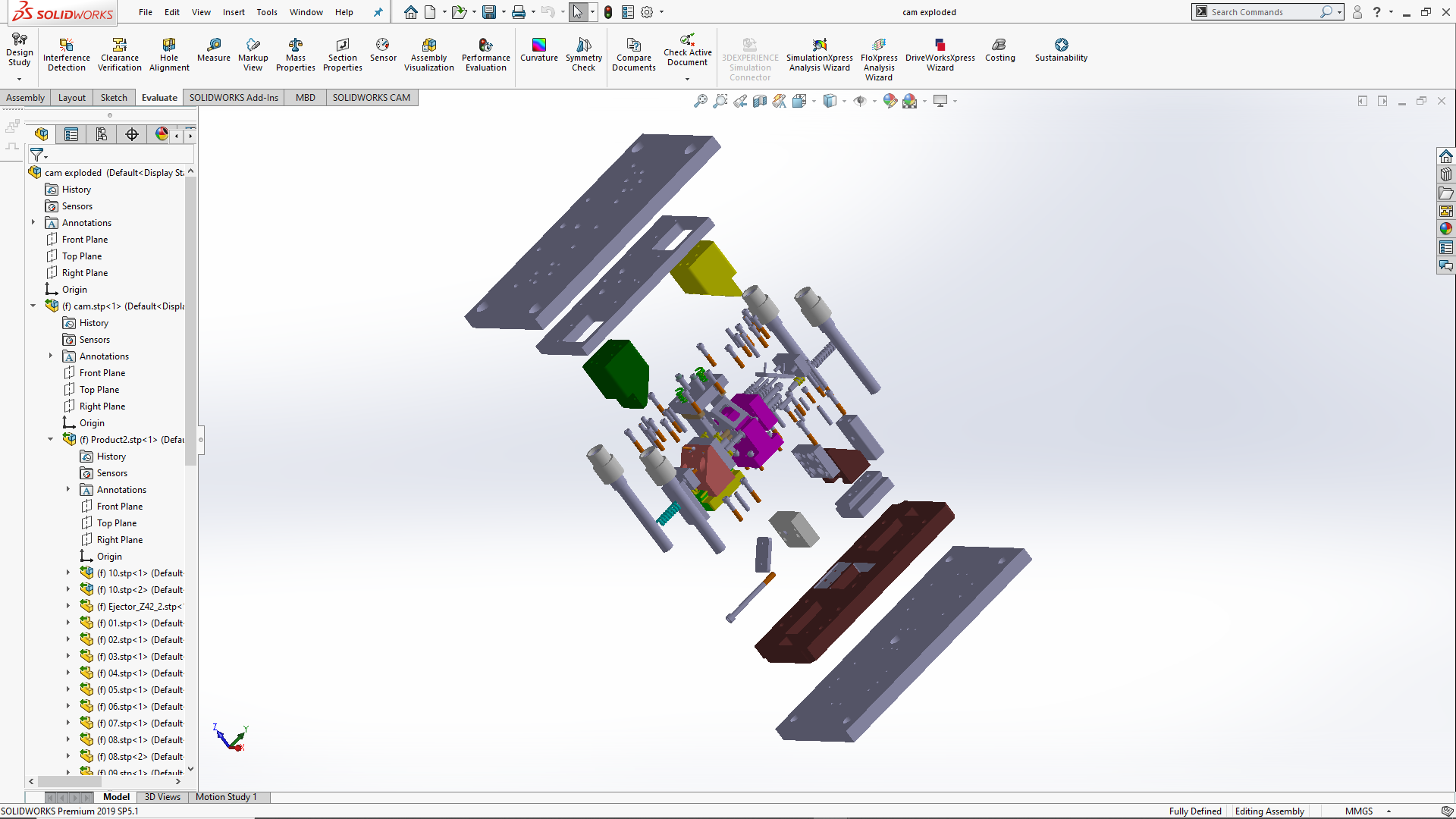
Task: Switch to the Sketch ribbon tab
Action: (x=114, y=97)
